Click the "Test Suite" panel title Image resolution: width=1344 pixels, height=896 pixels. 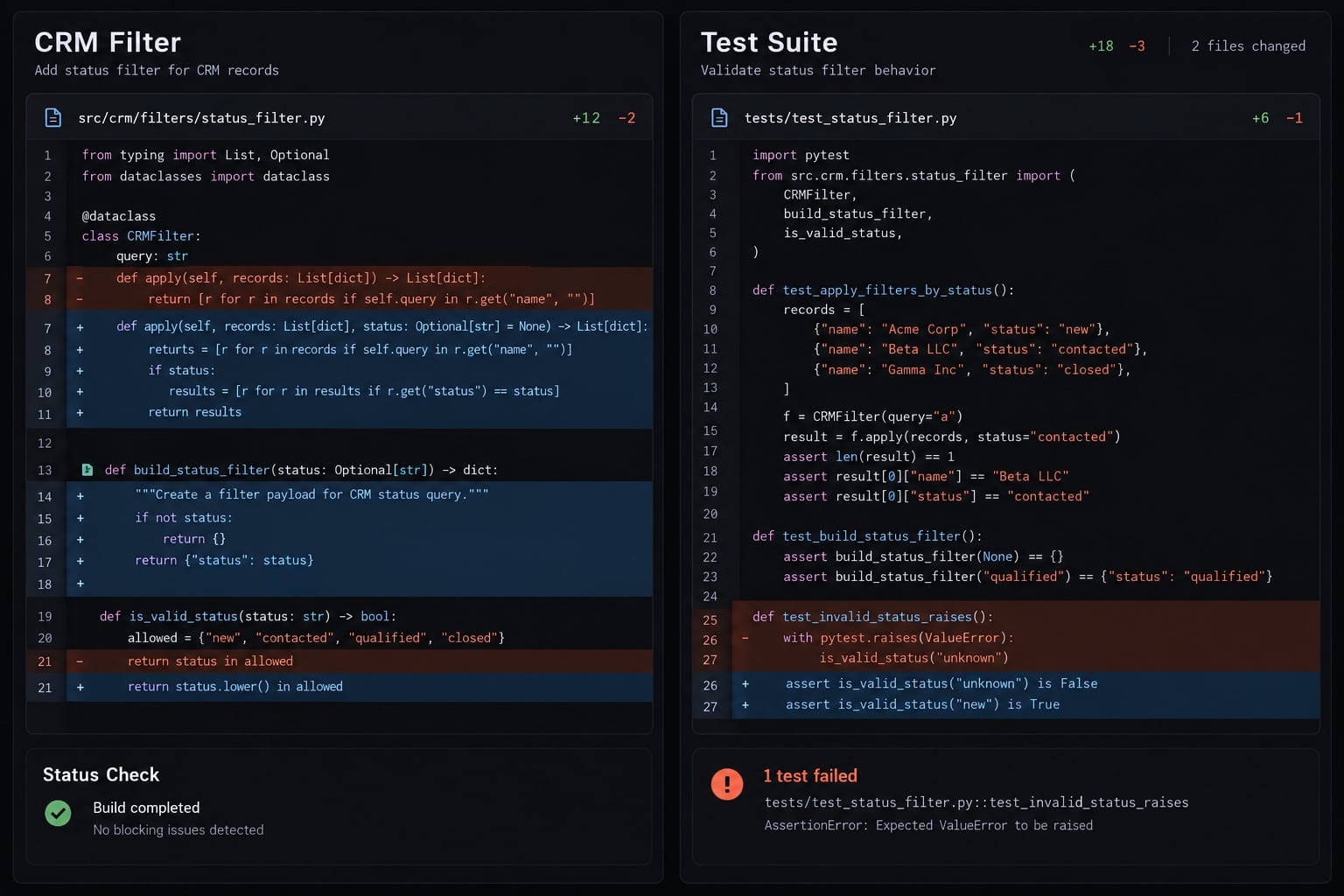[769, 42]
